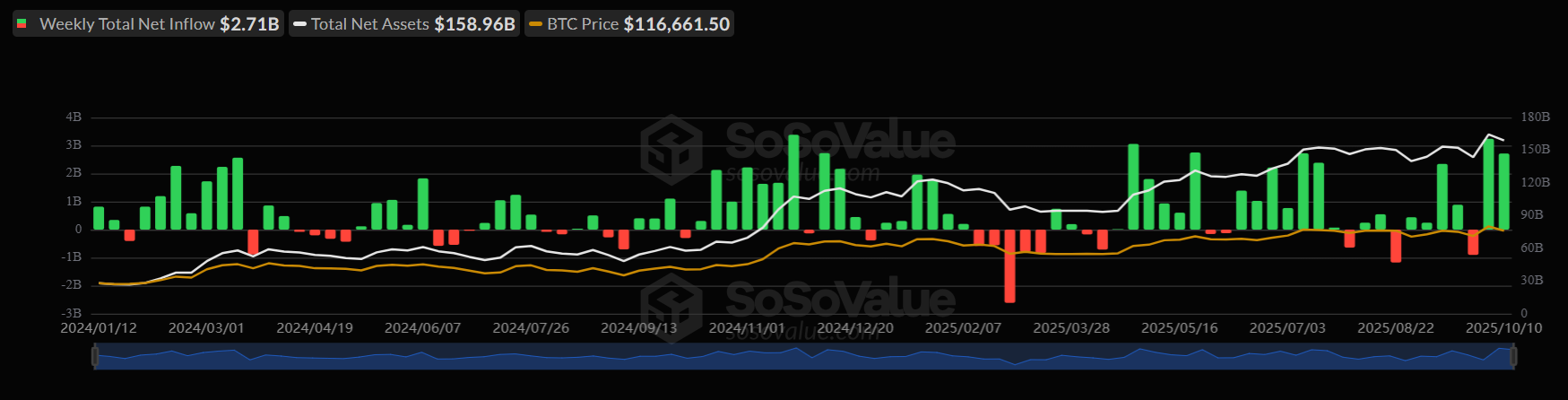Image resolution: width=1568 pixels, height=400 pixels.
Task: Click the last green bar at the far right
Action: (1503, 191)
